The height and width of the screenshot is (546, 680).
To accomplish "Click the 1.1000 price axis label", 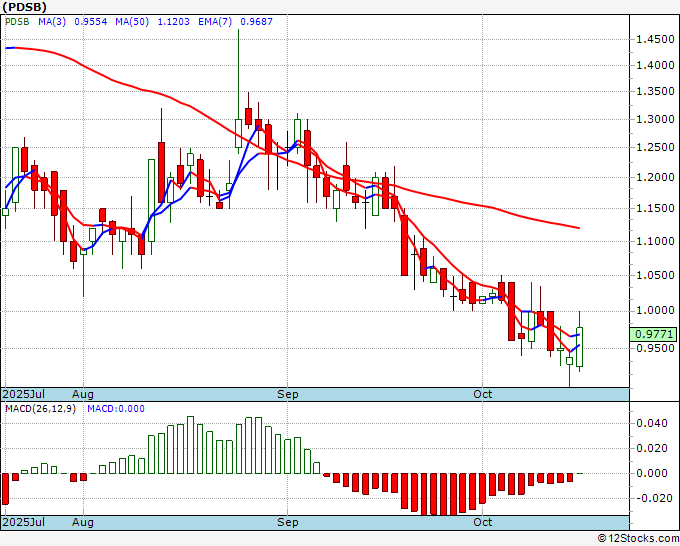I will click(x=655, y=241).
